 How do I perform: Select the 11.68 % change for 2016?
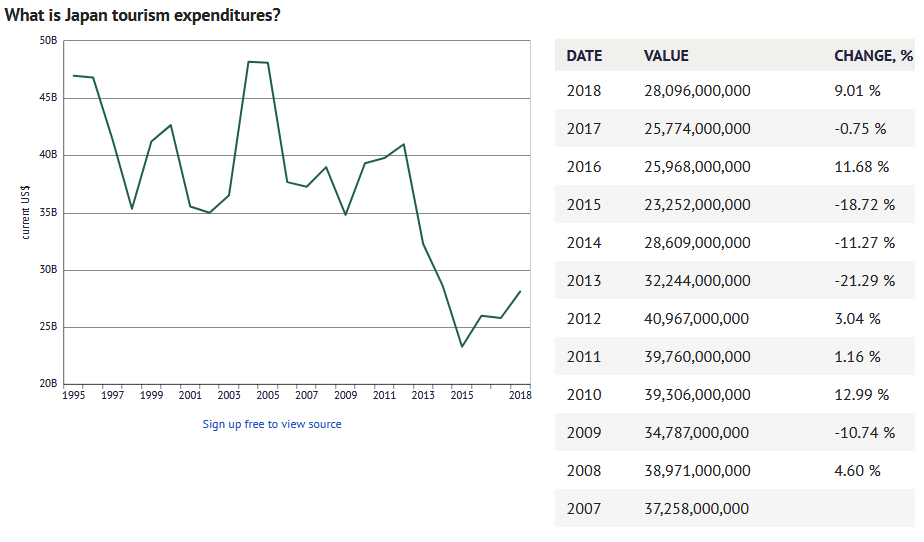click(x=861, y=167)
